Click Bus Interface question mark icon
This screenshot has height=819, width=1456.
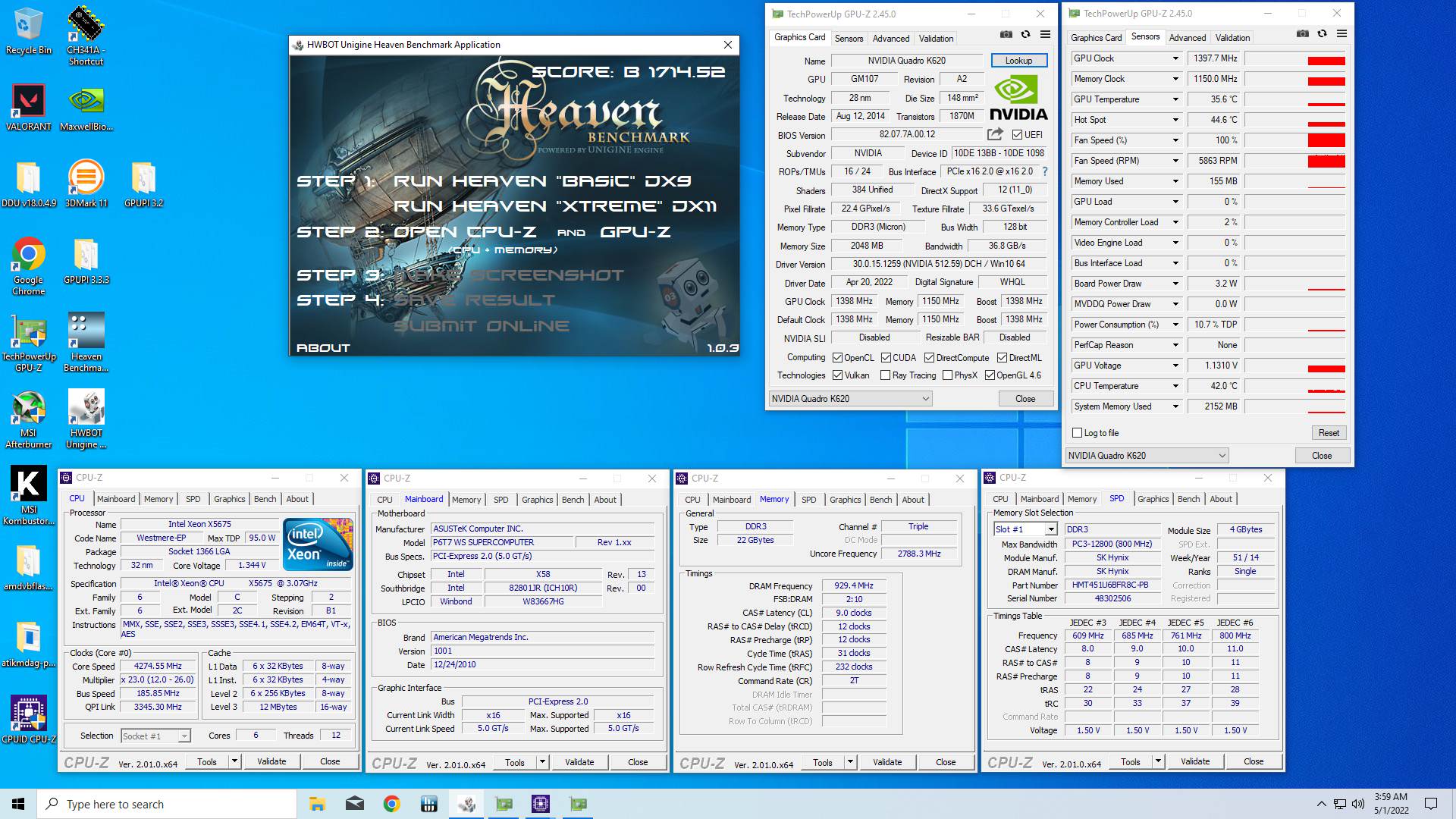tap(1044, 171)
